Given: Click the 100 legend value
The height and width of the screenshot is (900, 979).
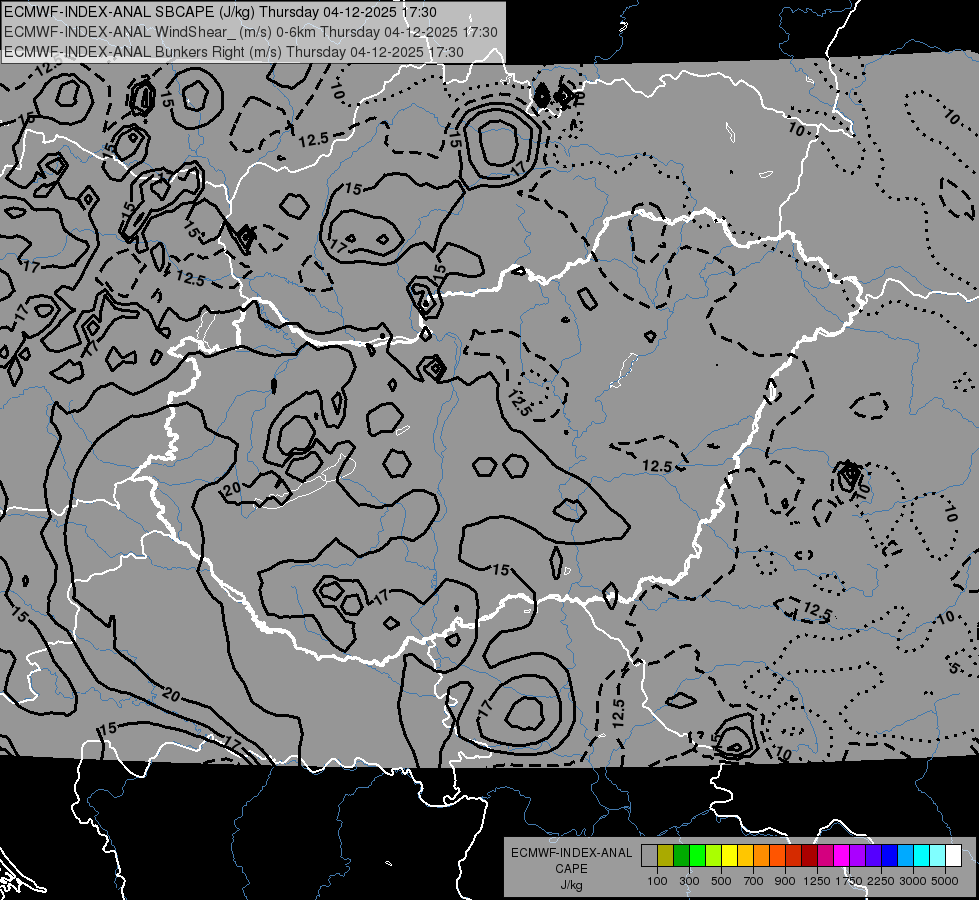Looking at the screenshot, I should tap(657, 881).
